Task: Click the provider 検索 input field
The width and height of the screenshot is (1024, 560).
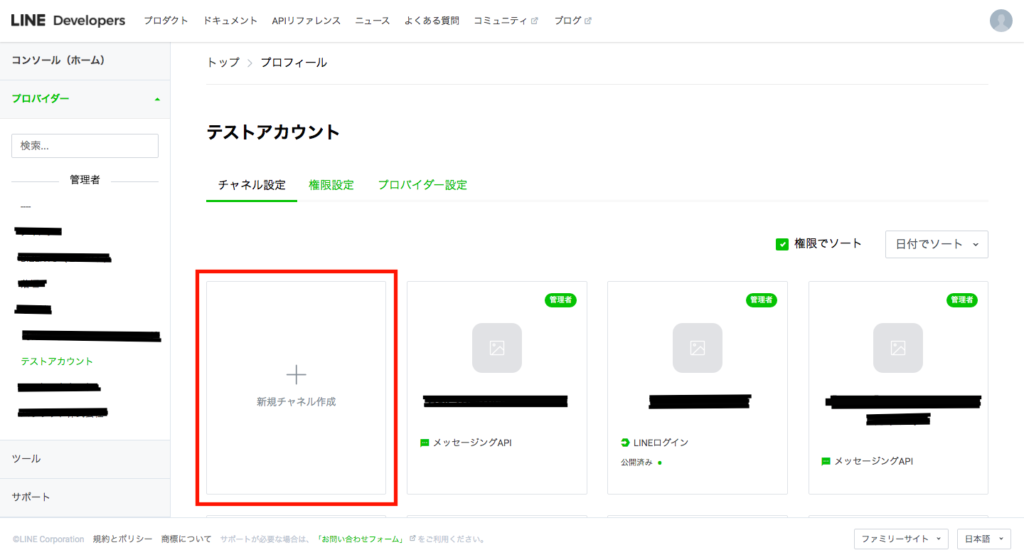Action: coord(85,146)
